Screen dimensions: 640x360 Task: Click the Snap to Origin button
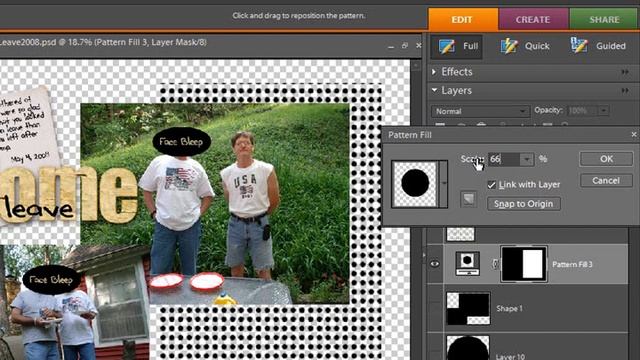[x=524, y=204]
